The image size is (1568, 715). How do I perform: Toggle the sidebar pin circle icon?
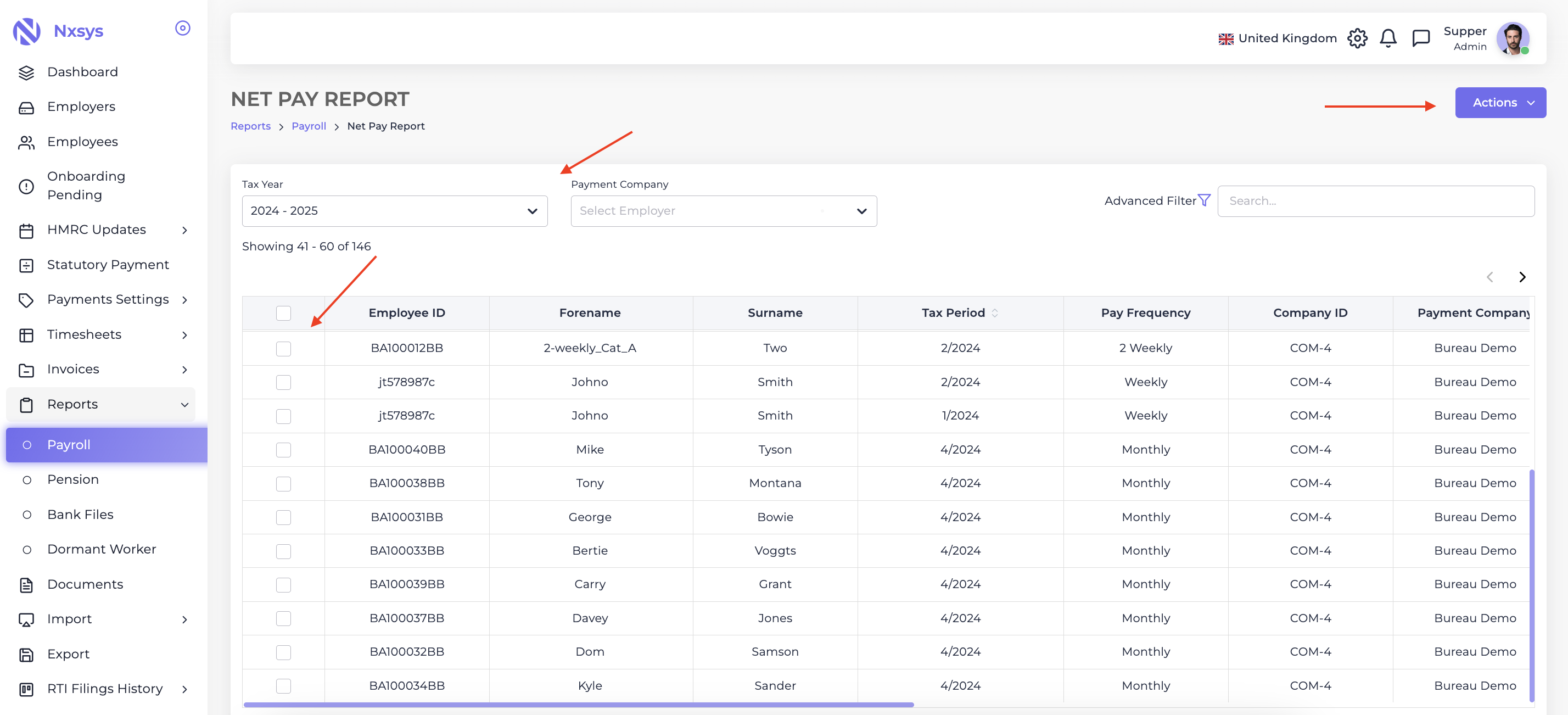click(x=183, y=28)
